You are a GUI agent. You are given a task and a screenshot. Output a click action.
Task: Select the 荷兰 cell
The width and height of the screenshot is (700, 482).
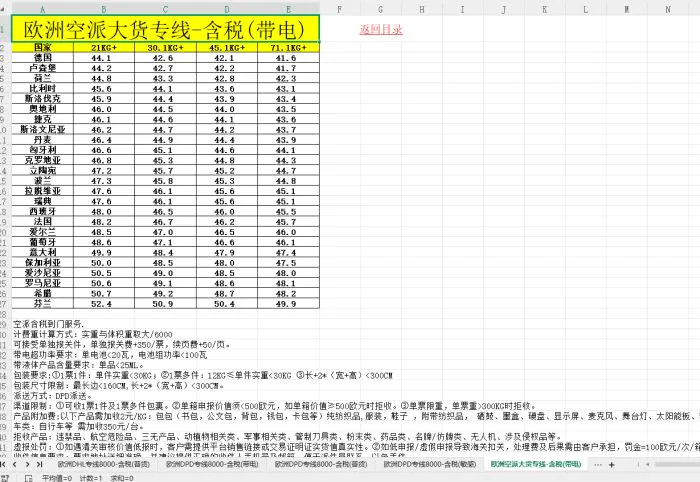point(42,78)
